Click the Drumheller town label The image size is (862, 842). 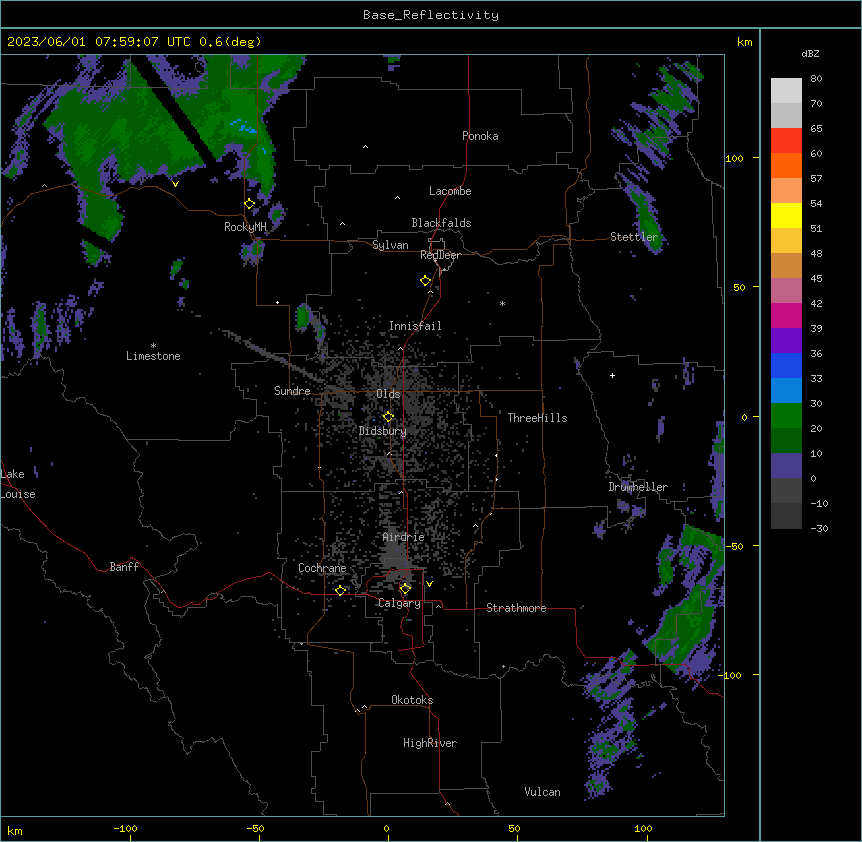tap(638, 487)
